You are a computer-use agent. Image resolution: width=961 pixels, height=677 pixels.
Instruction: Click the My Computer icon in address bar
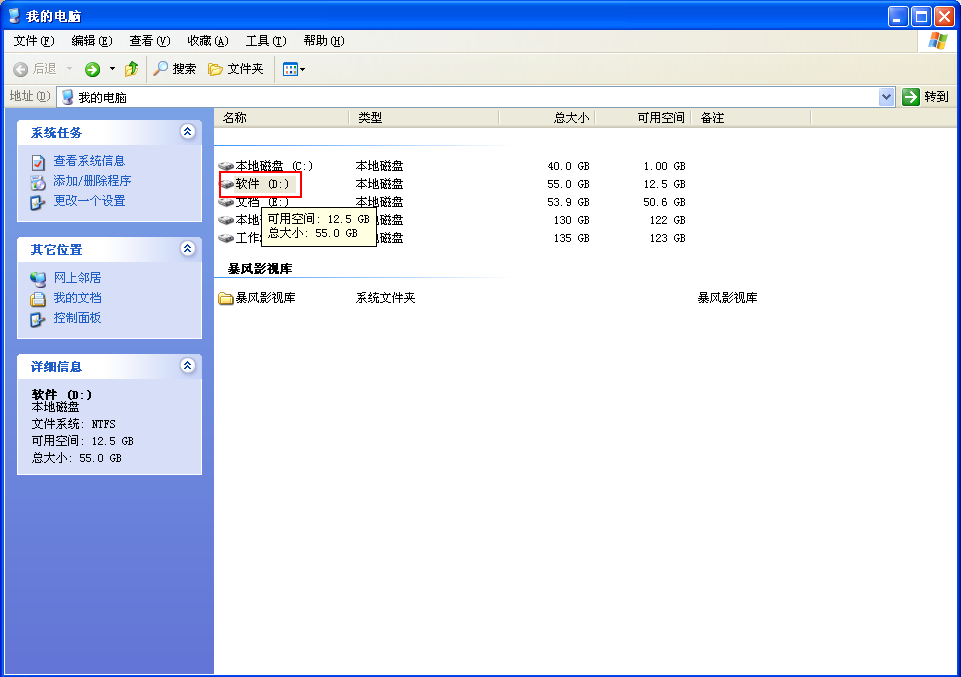(67, 97)
